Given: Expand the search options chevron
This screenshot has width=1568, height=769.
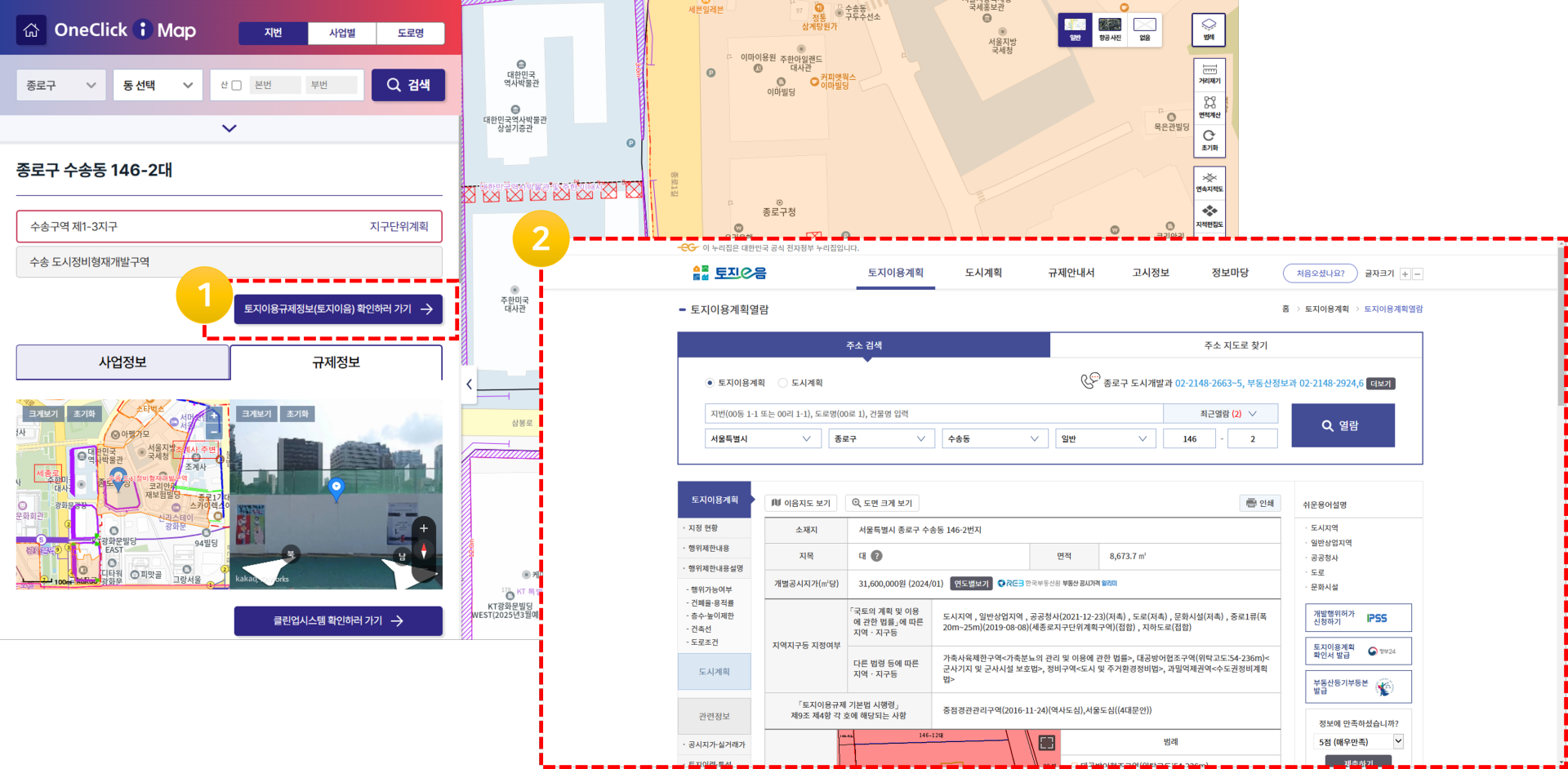Looking at the screenshot, I should point(229,128).
